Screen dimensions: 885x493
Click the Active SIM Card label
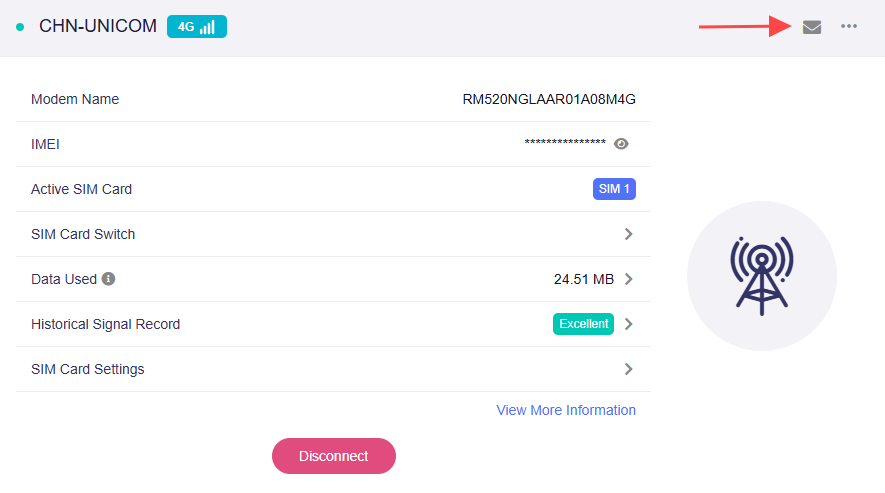pyautogui.click(x=81, y=189)
